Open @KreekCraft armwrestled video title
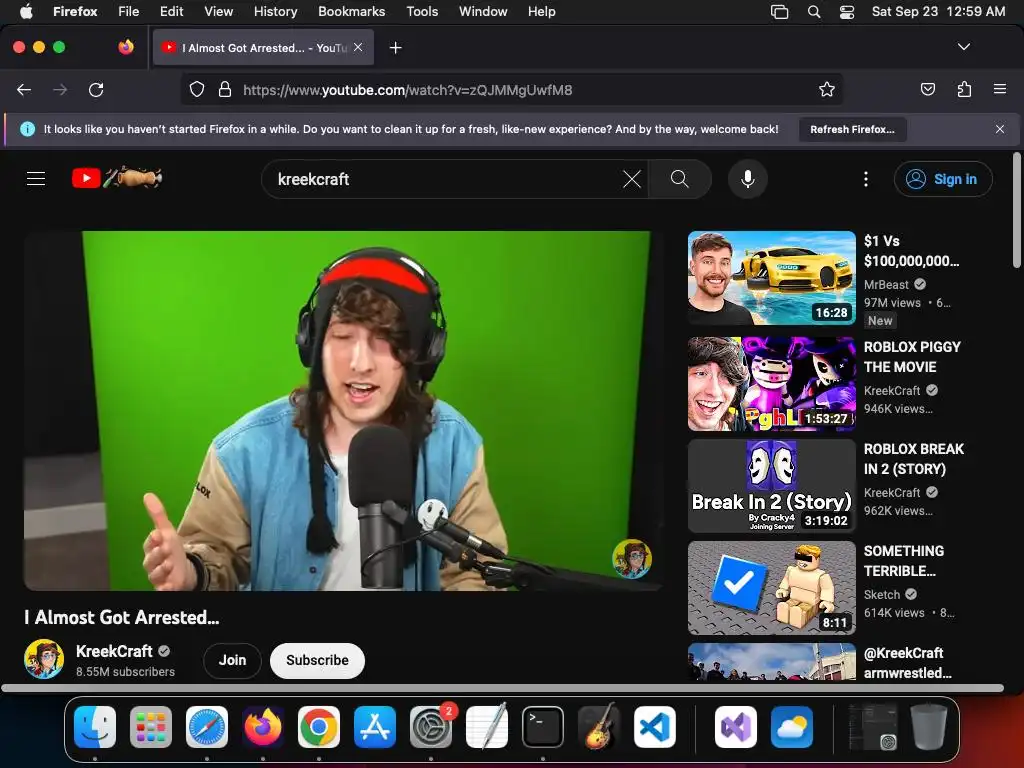 [x=907, y=663]
